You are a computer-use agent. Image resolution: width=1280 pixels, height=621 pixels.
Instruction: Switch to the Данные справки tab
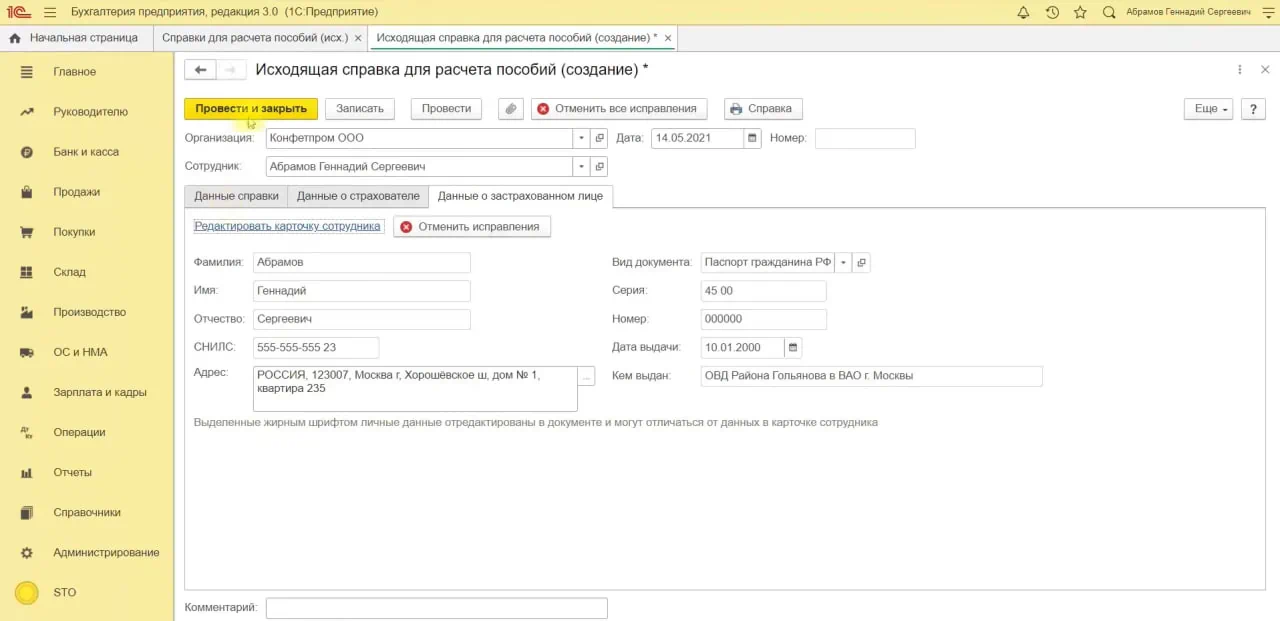point(237,196)
